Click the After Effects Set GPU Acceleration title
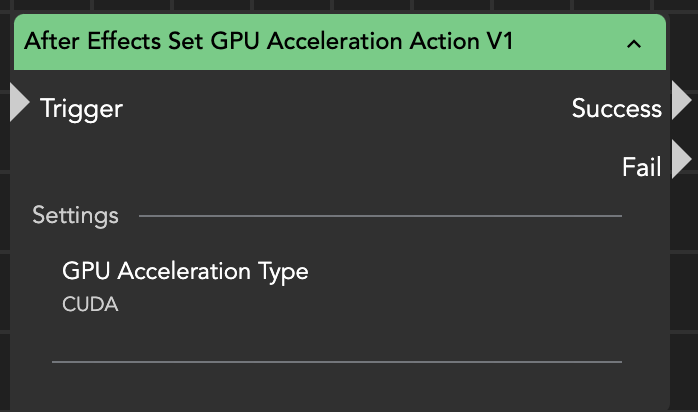This screenshot has height=412, width=698. click(x=268, y=42)
